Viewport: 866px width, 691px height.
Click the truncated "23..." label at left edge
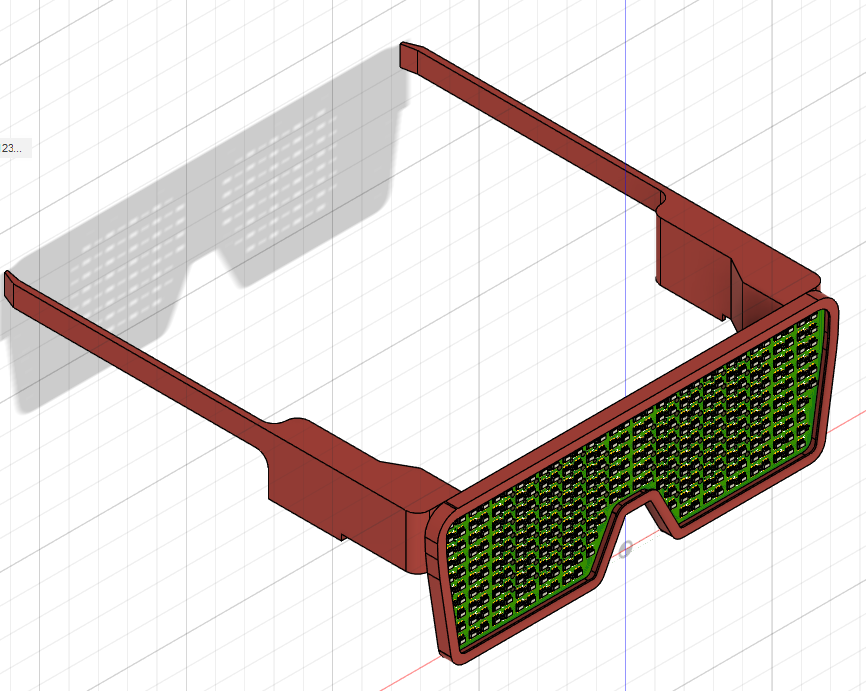[13, 148]
